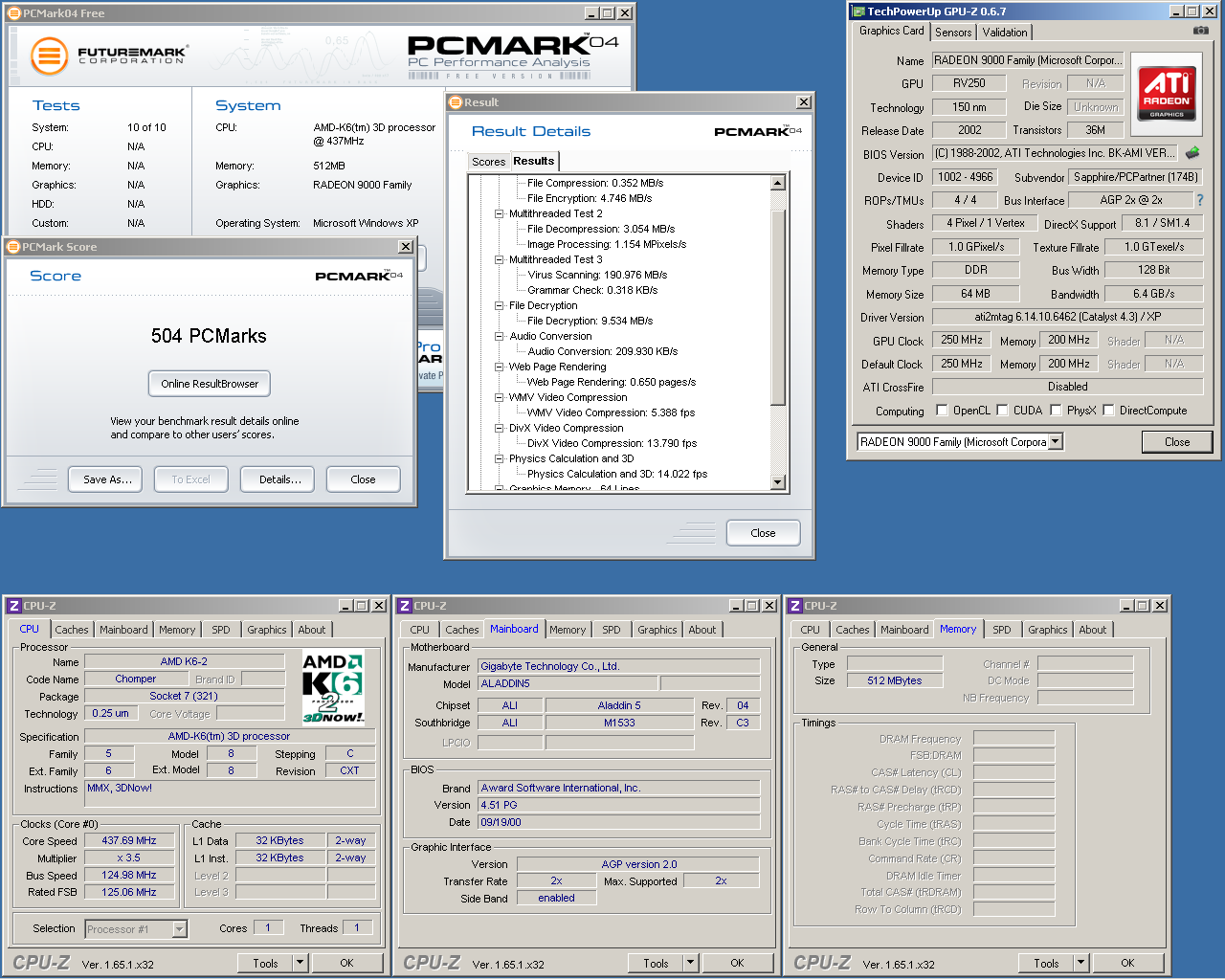The image size is (1225, 980).
Task: Click OK in the Mainboard CPU-Z window
Action: (737, 963)
